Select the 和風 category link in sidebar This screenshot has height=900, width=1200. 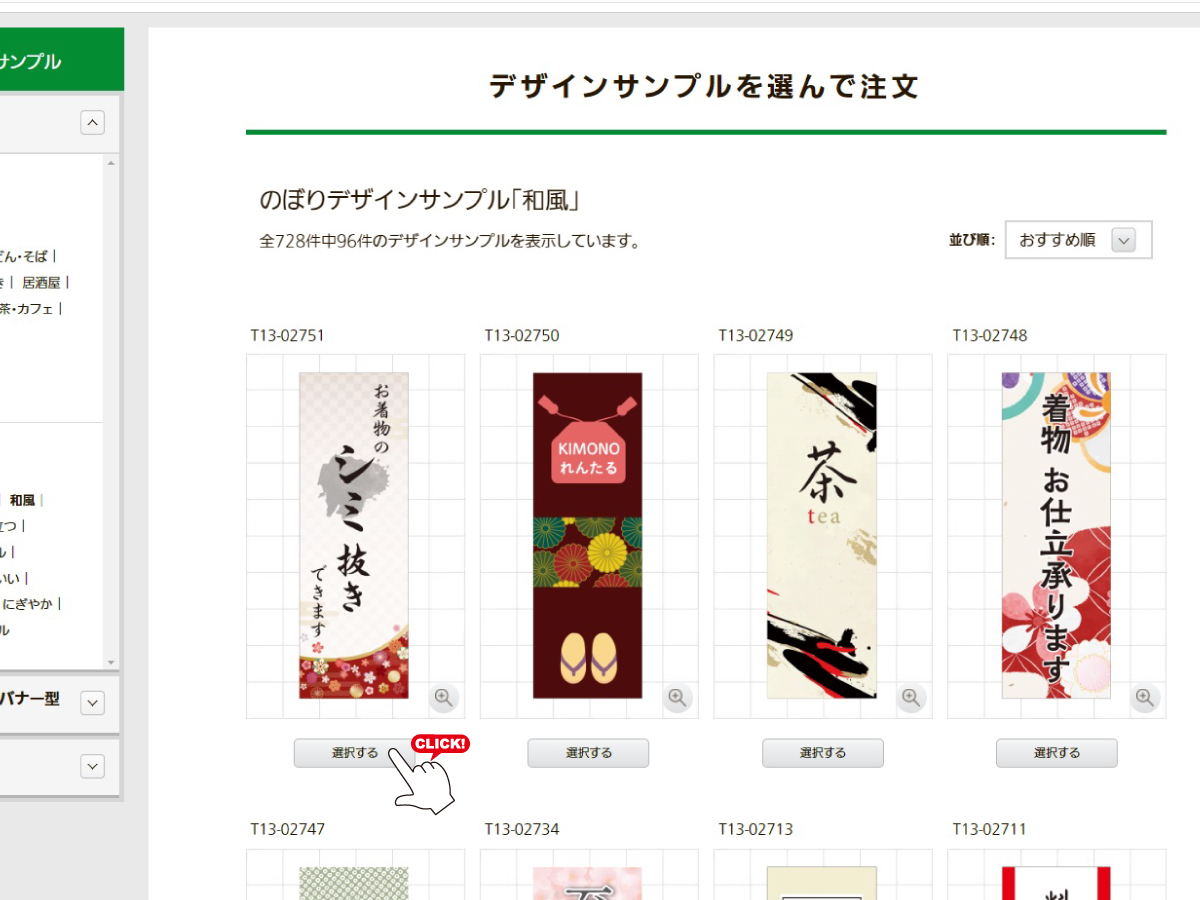coord(23,500)
